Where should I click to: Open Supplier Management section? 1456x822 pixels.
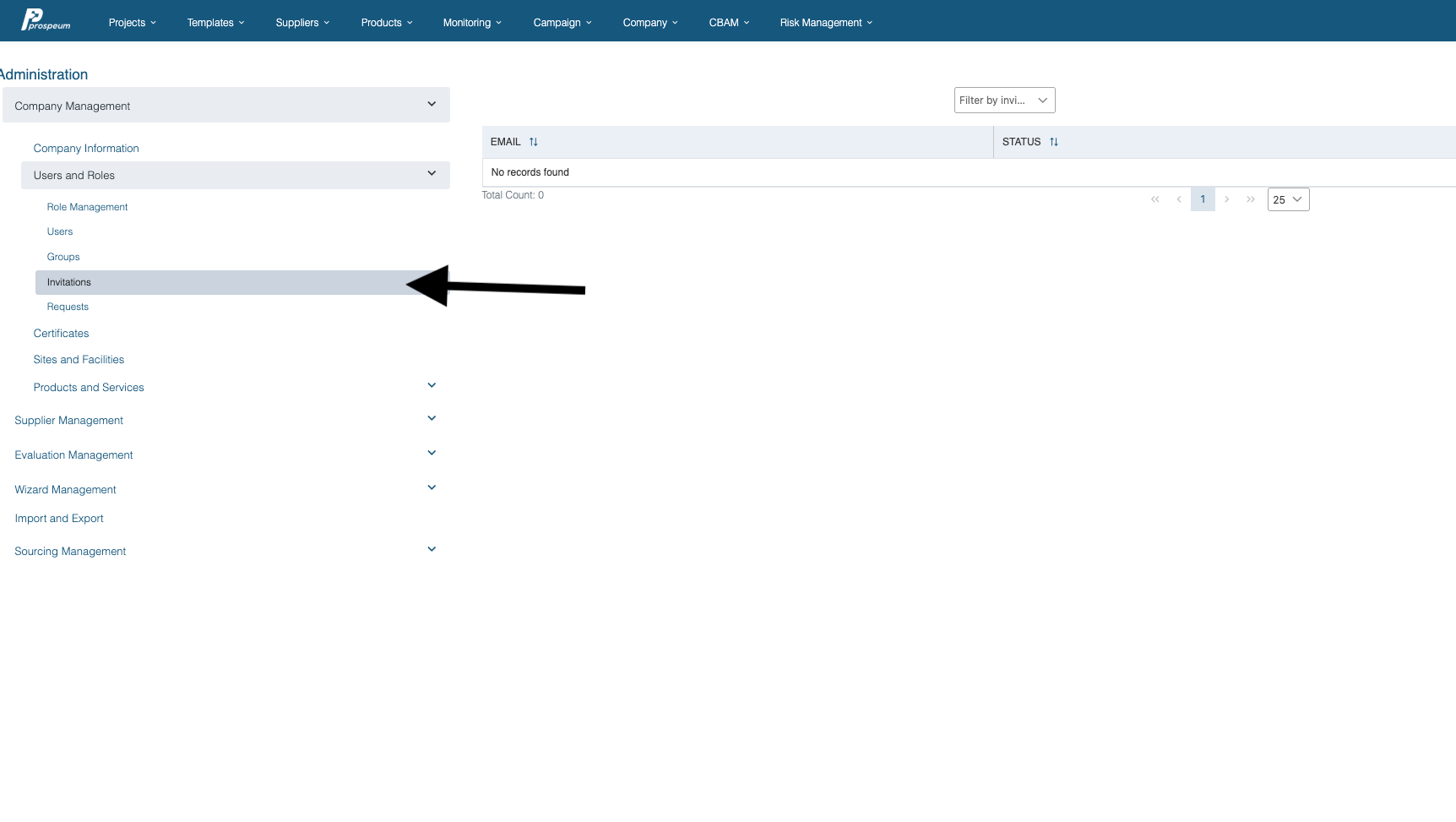point(68,421)
